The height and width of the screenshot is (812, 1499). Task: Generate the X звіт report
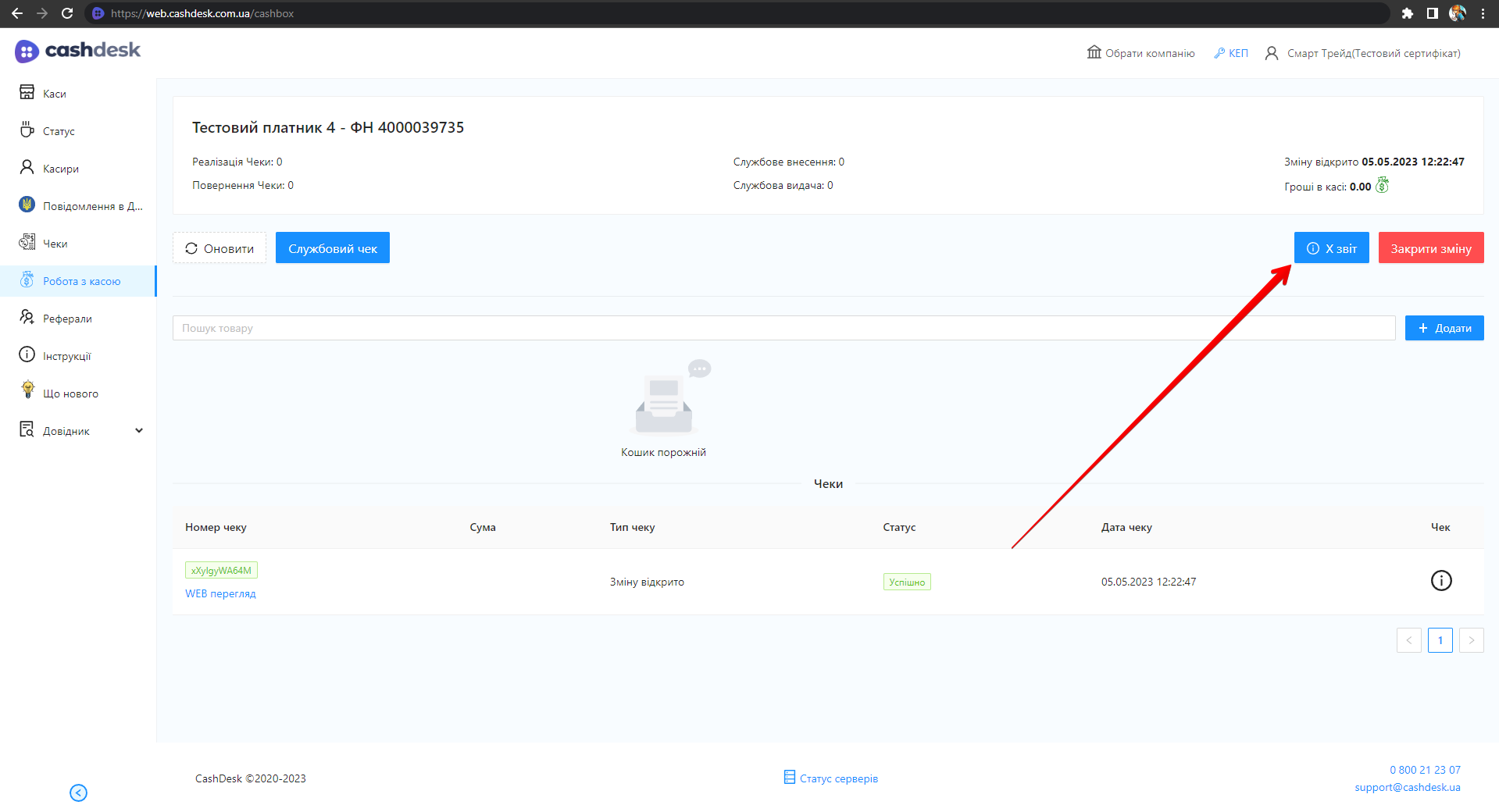coord(1331,248)
